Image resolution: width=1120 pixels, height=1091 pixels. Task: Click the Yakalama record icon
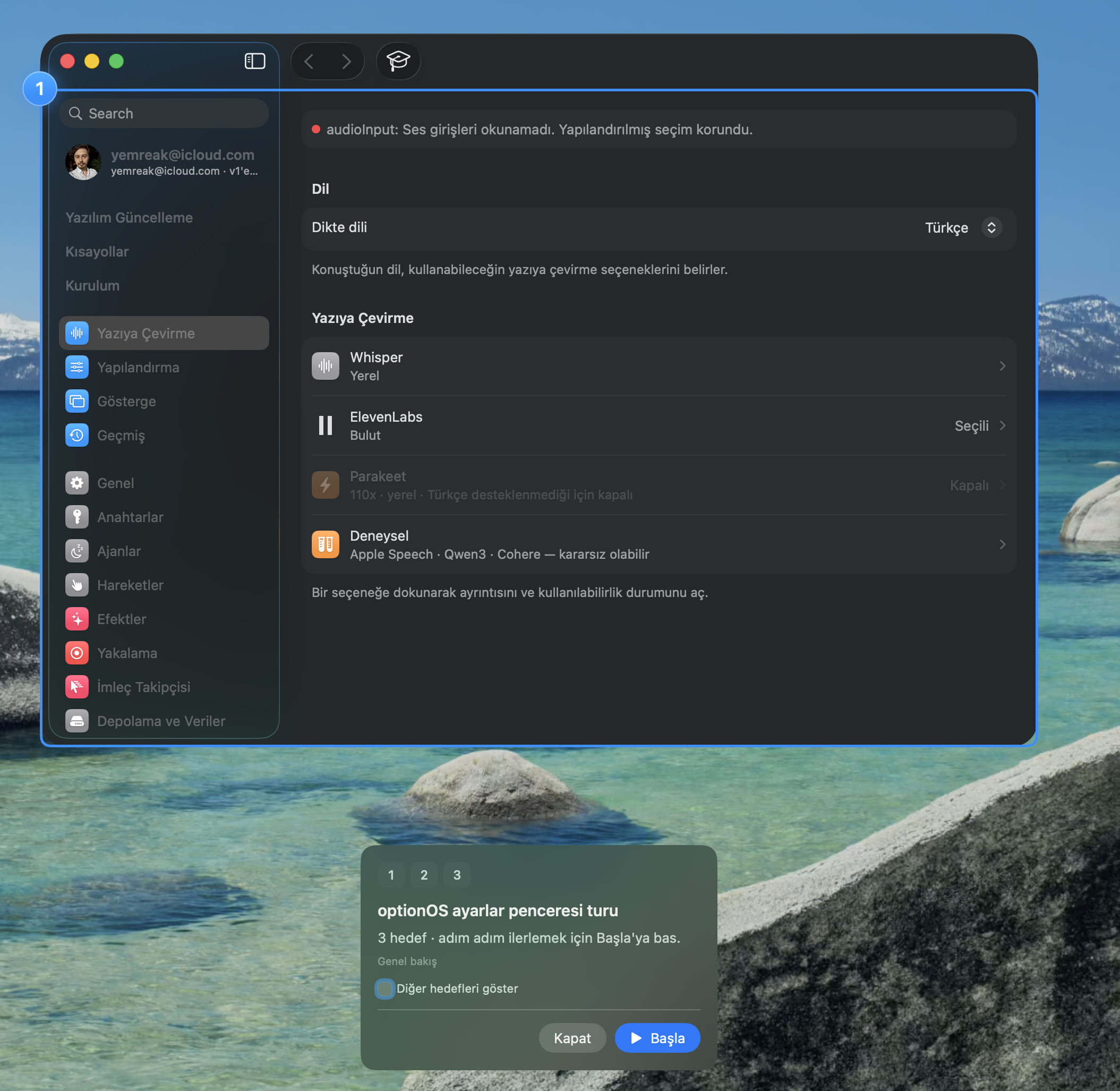[x=77, y=653]
